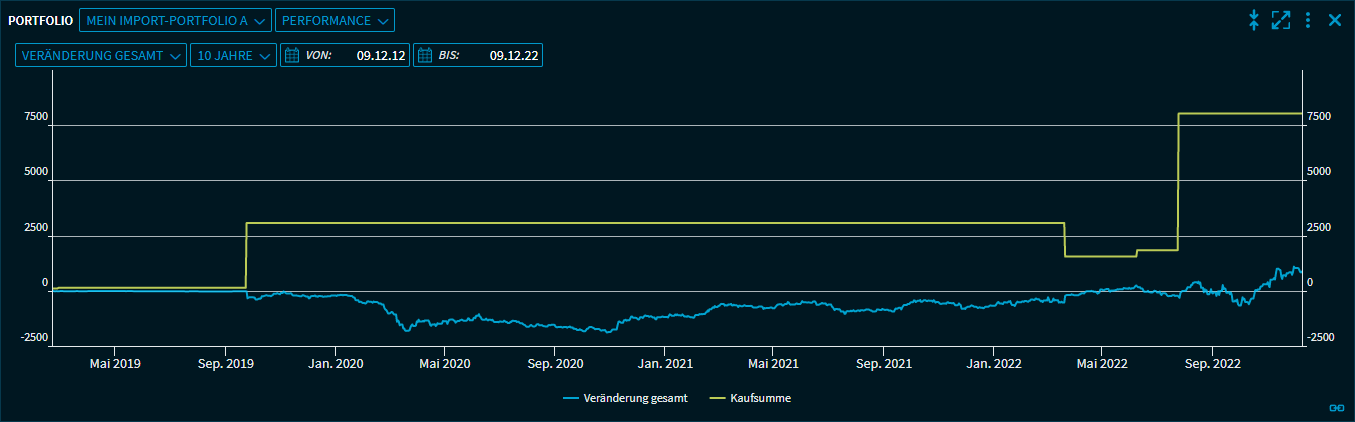This screenshot has height=422, width=1355.
Task: Open the BIS date calendar icon
Action: [x=424, y=56]
